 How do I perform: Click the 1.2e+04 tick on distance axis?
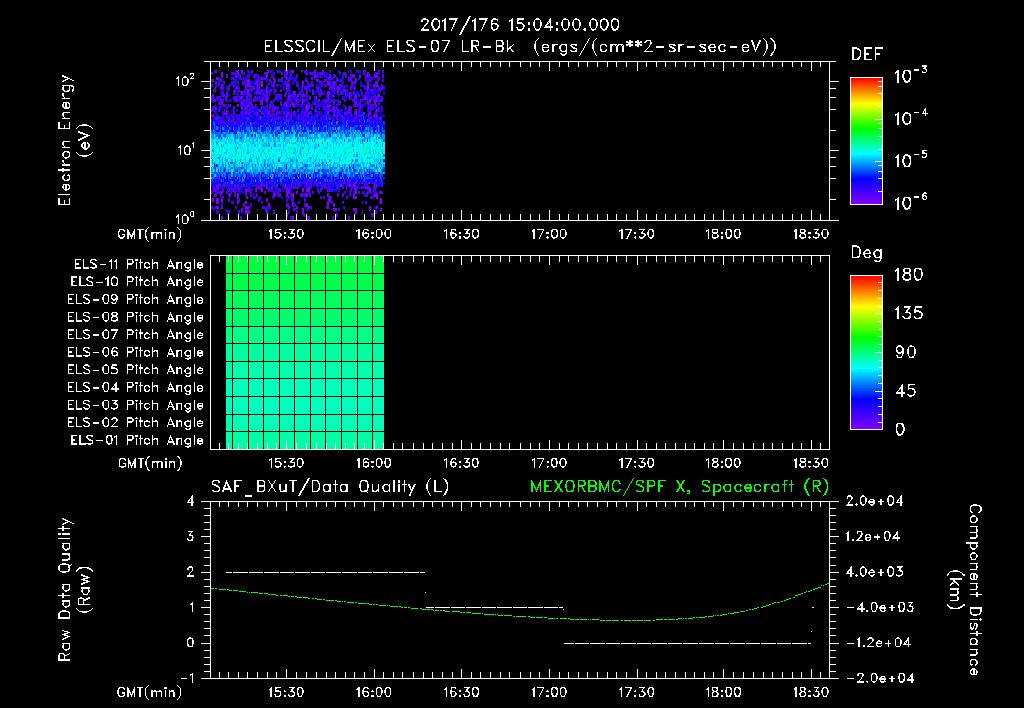[x=874, y=536]
